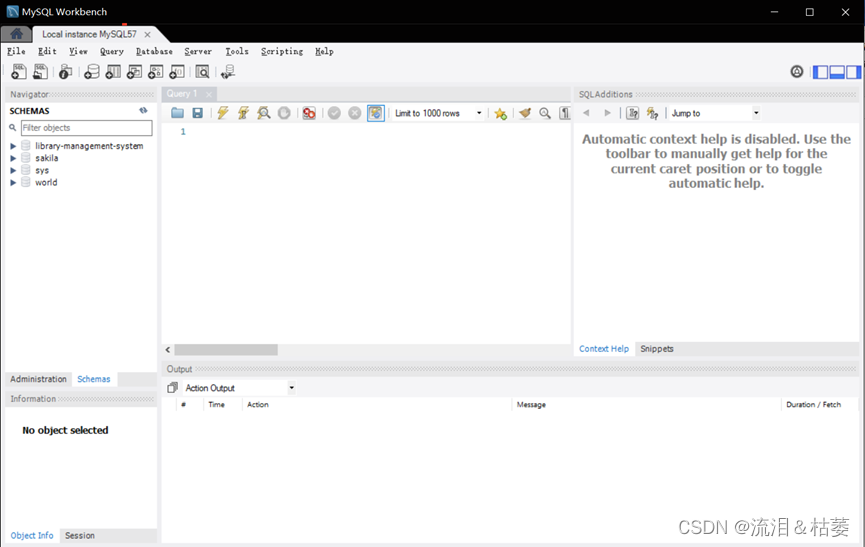Open View menu
This screenshot has height=547, width=865.
(78, 51)
